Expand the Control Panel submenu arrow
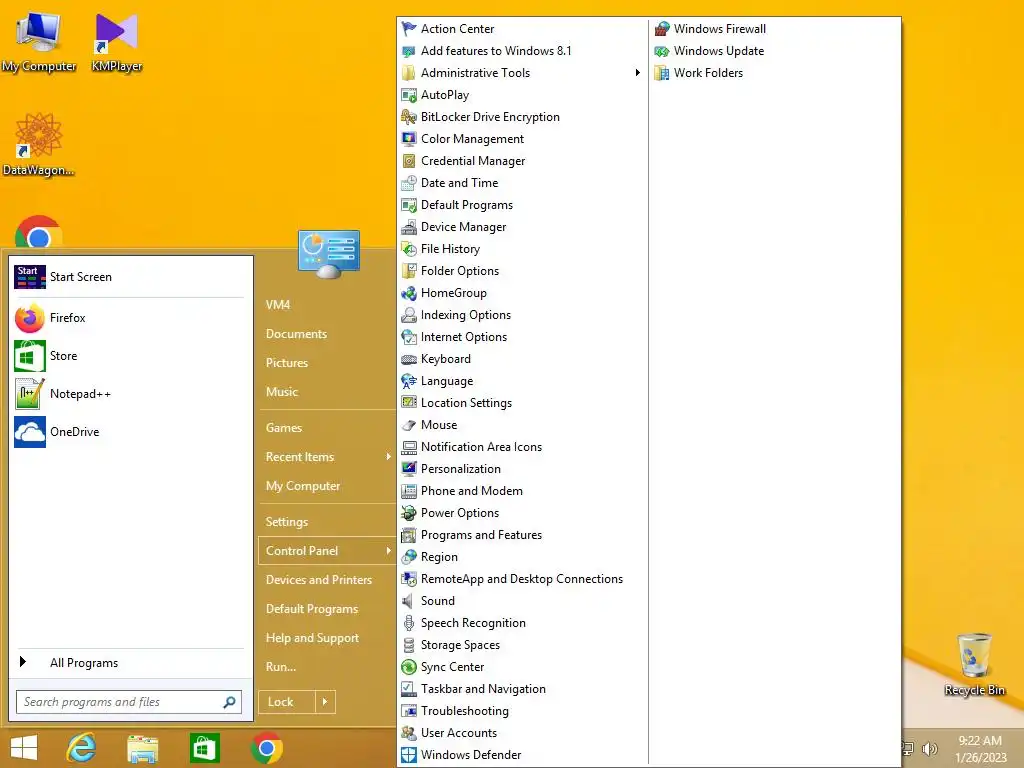This screenshot has height=768, width=1024. [389, 551]
